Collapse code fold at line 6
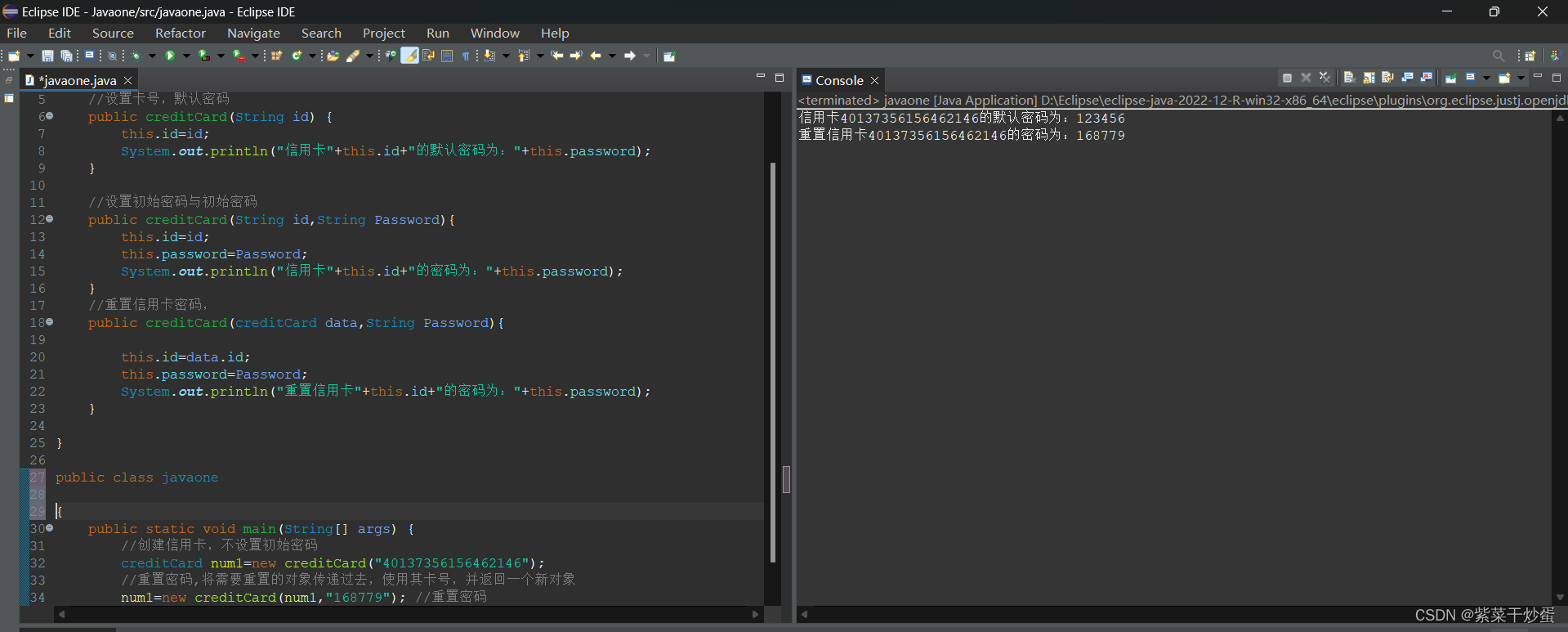Screen dimensions: 1568x632 coord(50,116)
